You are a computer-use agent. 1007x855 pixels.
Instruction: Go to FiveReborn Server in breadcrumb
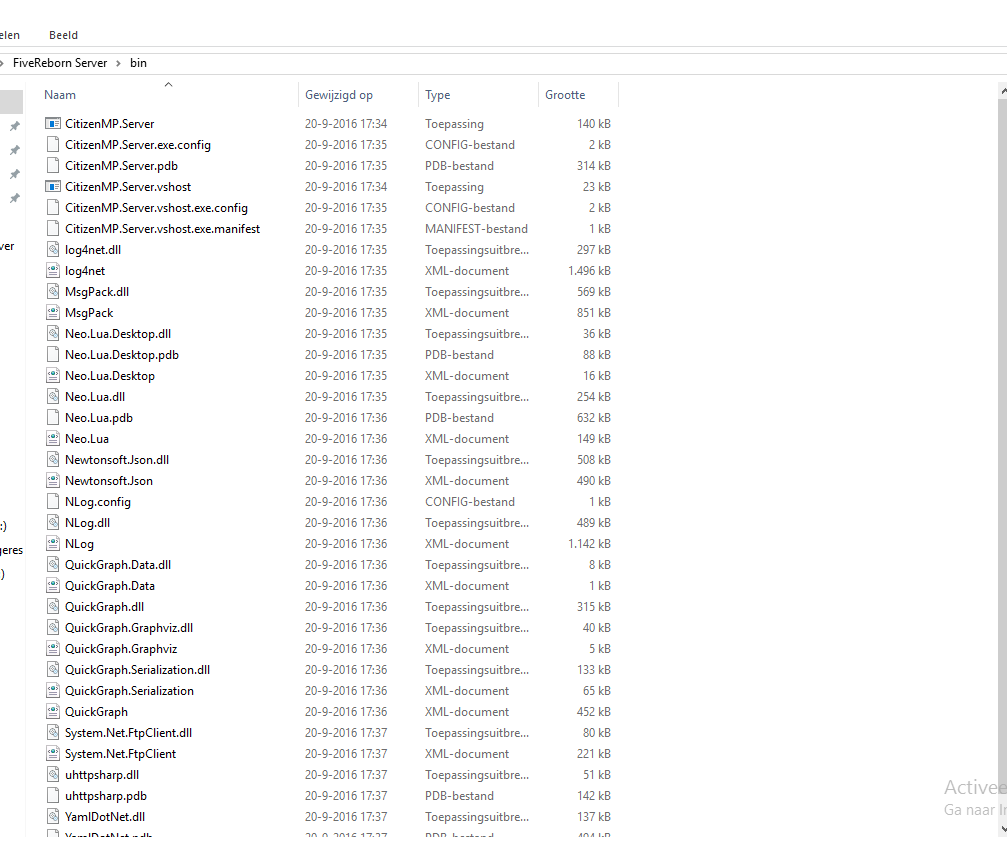point(60,63)
